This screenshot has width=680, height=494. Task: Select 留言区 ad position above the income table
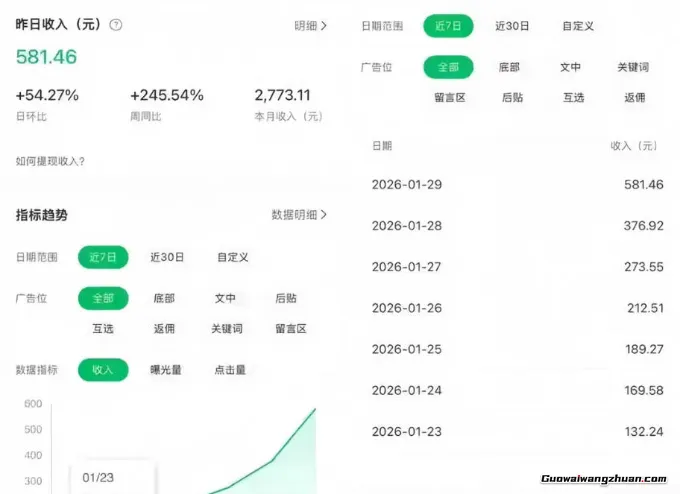click(450, 98)
